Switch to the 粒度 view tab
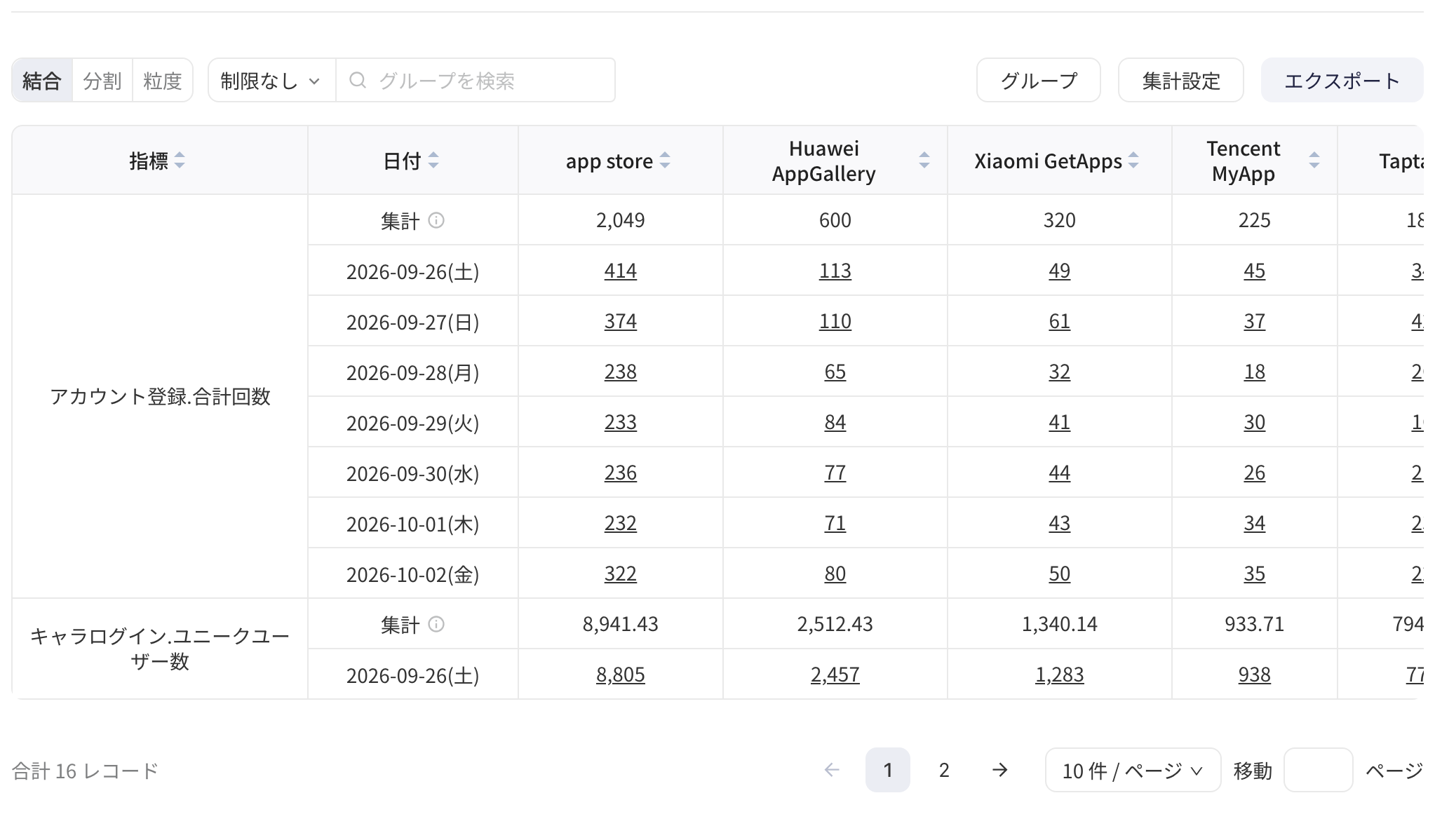The image size is (1435, 840). pyautogui.click(x=163, y=80)
